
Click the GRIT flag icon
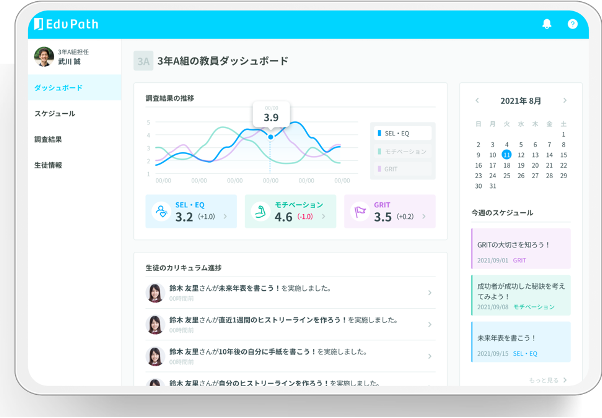click(x=360, y=211)
